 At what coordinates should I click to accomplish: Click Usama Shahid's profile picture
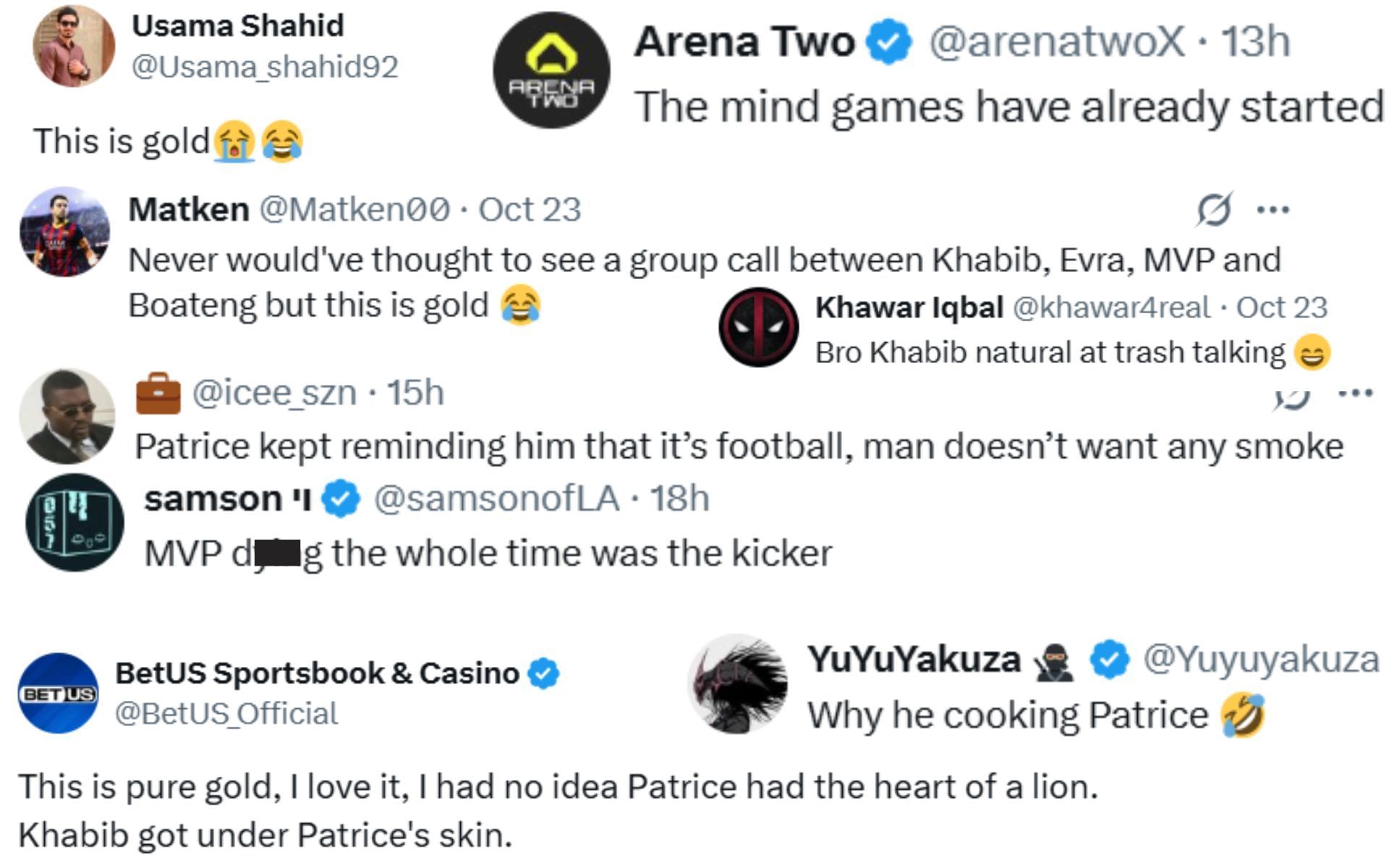pos(74,46)
